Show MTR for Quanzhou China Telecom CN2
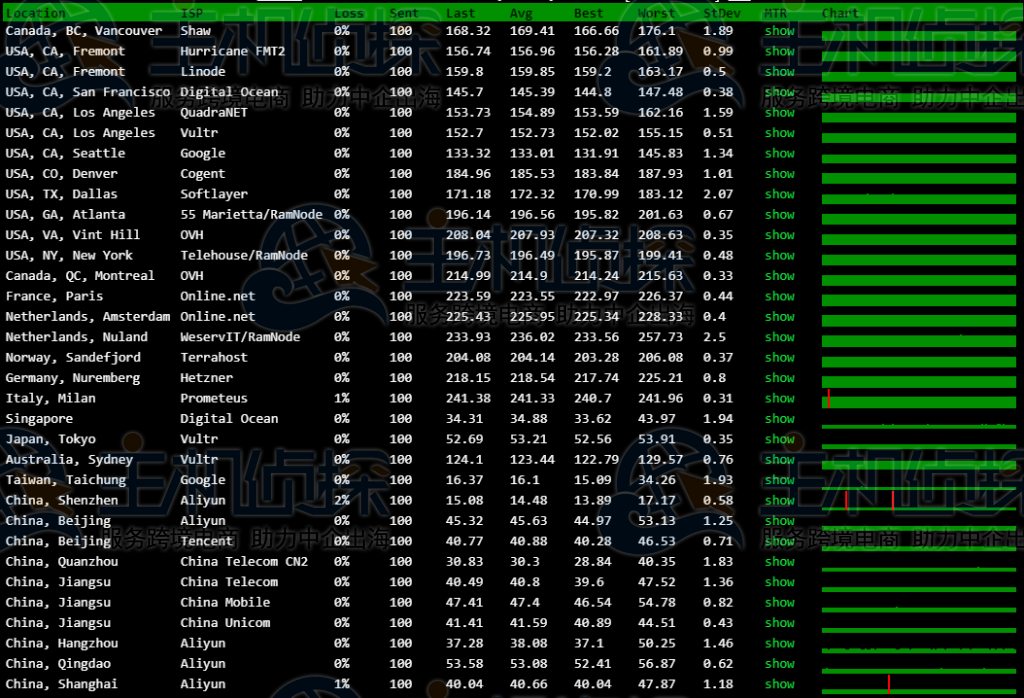This screenshot has height=698, width=1024. pyautogui.click(x=780, y=562)
